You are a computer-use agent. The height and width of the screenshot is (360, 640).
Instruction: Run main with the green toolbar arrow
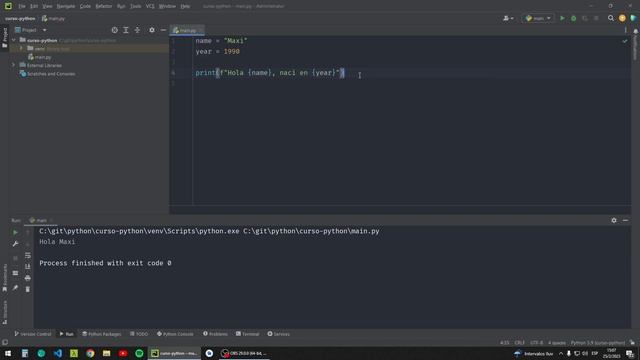pos(562,18)
